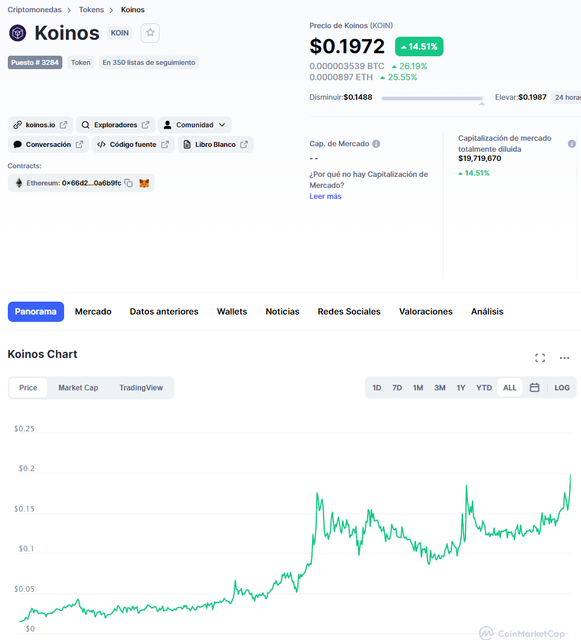Open the Análisis tab
Image resolution: width=581 pixels, height=640 pixels.
tap(487, 311)
